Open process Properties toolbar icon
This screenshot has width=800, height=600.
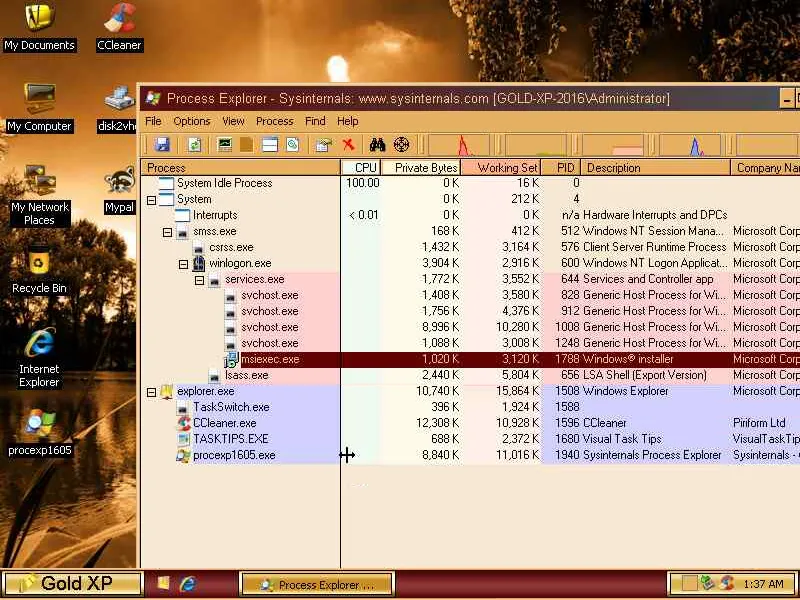323,145
